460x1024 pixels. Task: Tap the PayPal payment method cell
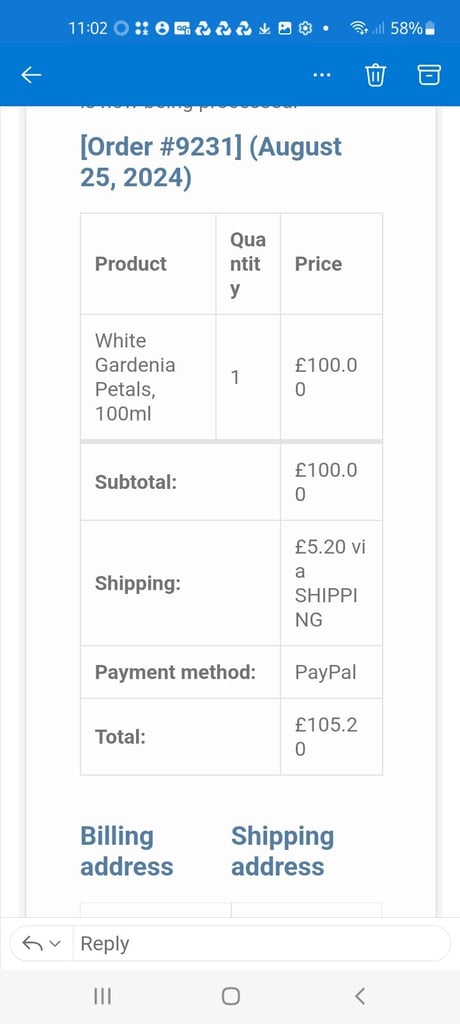pos(331,672)
